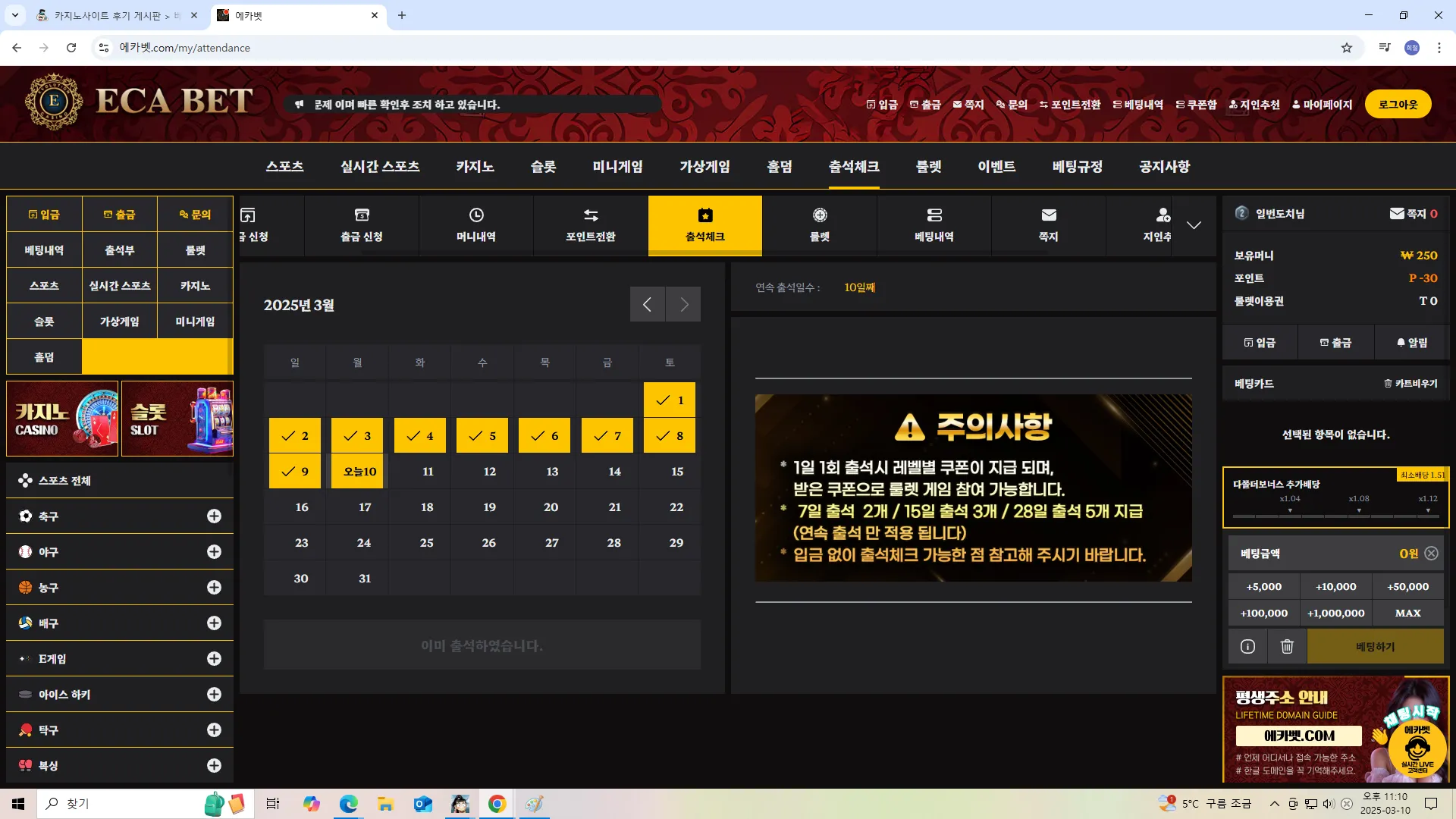
Task: Add +10,000 to bet amount
Action: click(x=1335, y=587)
